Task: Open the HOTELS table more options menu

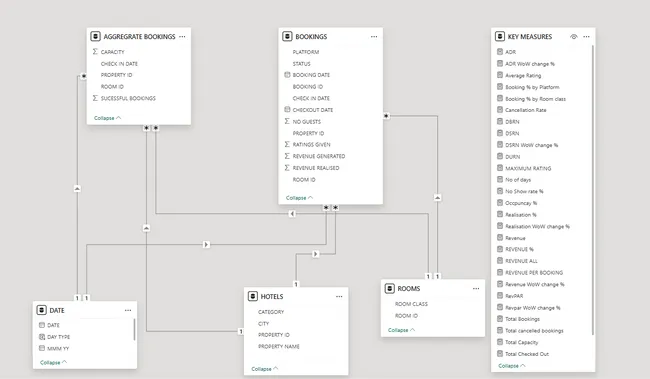Action: 339,296
